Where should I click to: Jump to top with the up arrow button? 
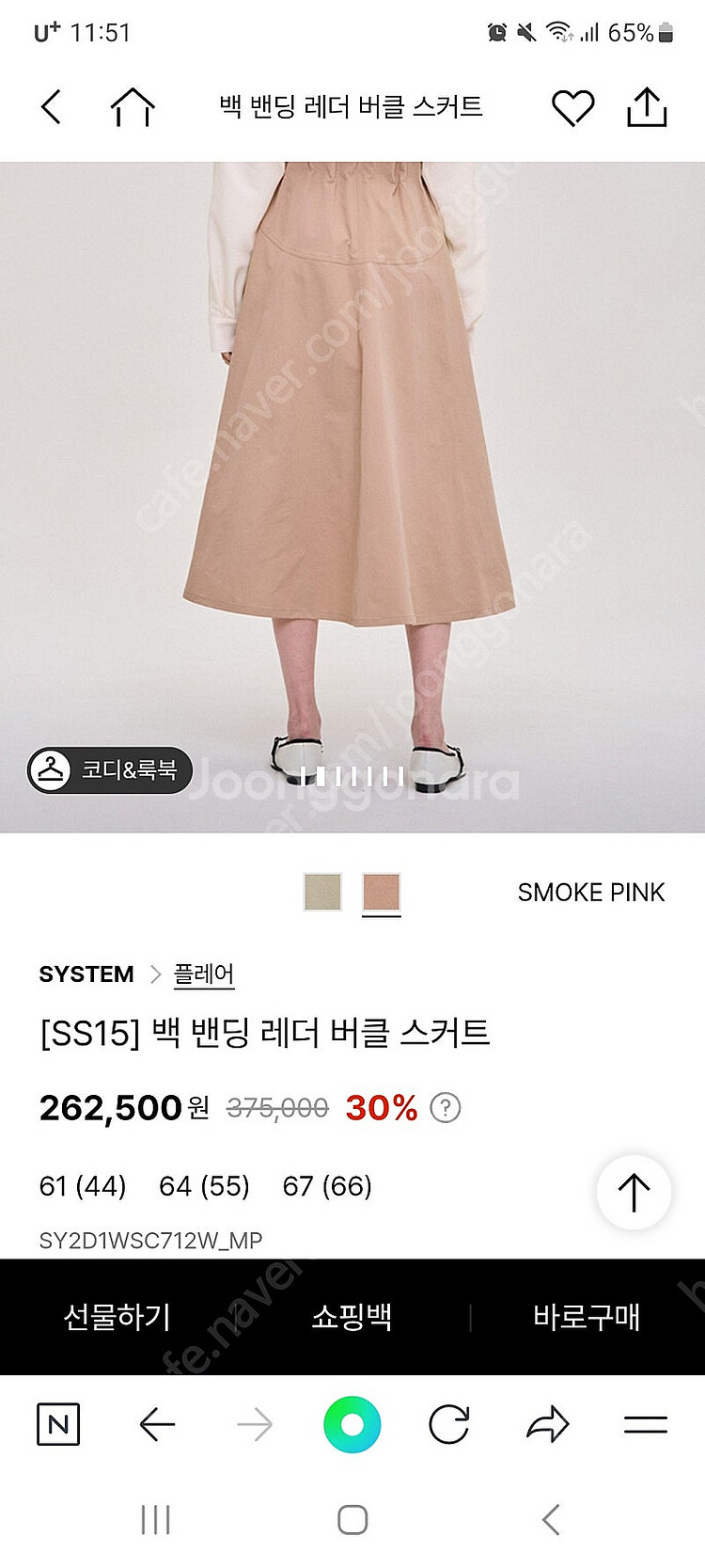pyautogui.click(x=634, y=1193)
